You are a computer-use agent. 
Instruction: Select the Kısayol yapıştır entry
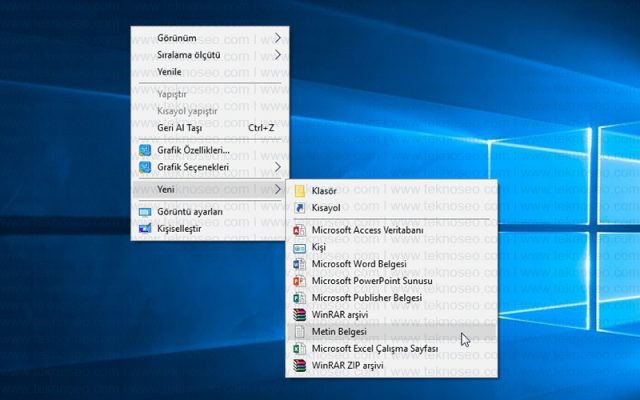(x=210, y=111)
